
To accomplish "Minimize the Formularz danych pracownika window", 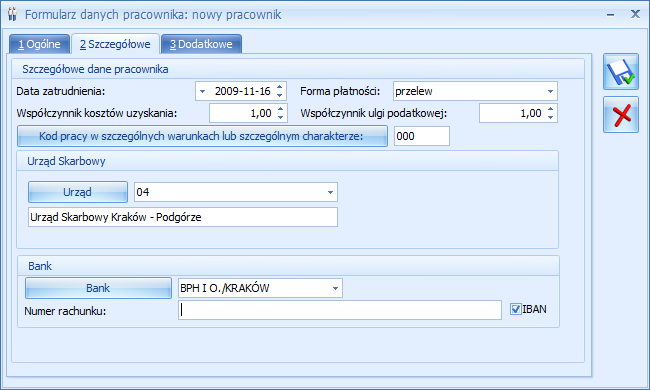I will [x=610, y=15].
